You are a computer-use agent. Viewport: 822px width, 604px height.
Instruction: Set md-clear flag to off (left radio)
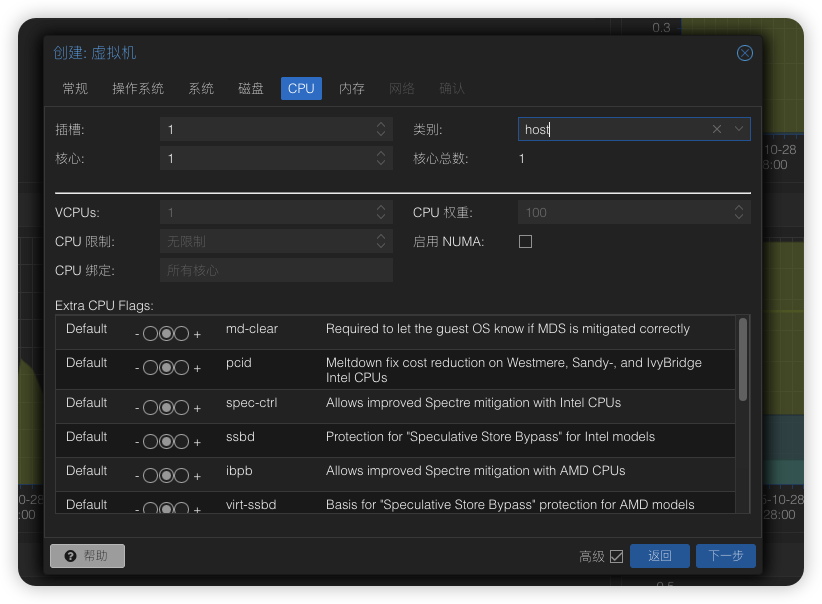[x=151, y=334]
